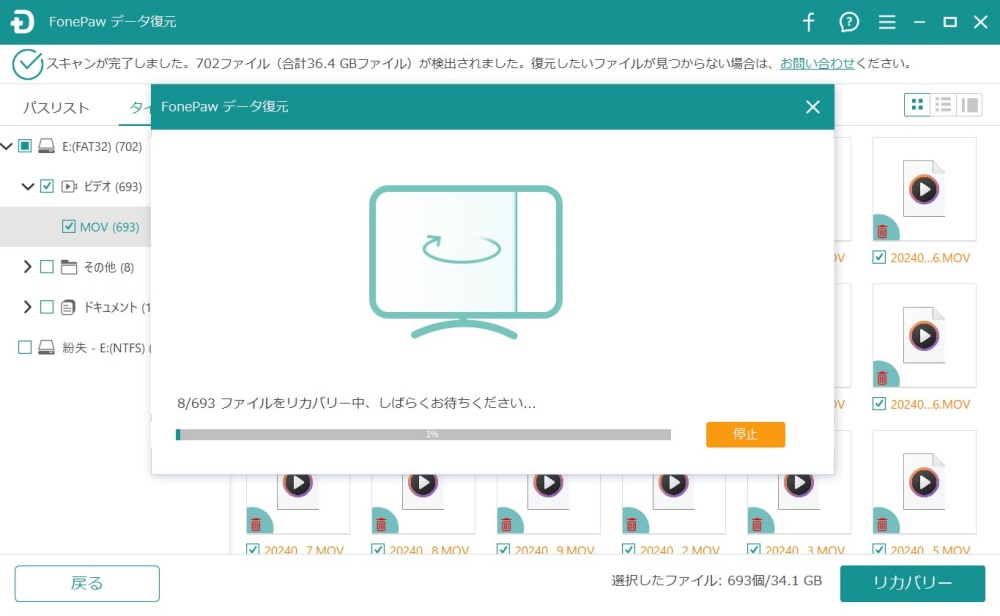Switch to list view
Viewport: 1000px width, 616px height.
point(943,105)
